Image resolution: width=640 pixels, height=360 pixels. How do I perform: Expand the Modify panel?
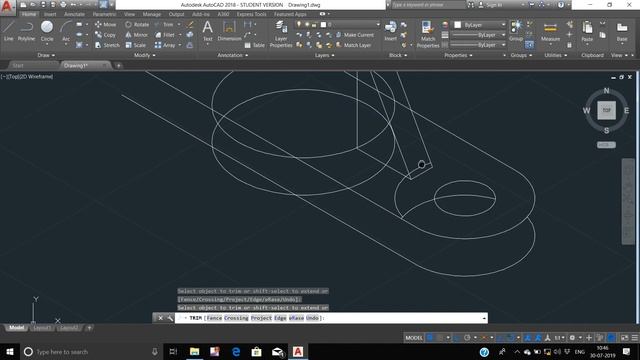144,55
